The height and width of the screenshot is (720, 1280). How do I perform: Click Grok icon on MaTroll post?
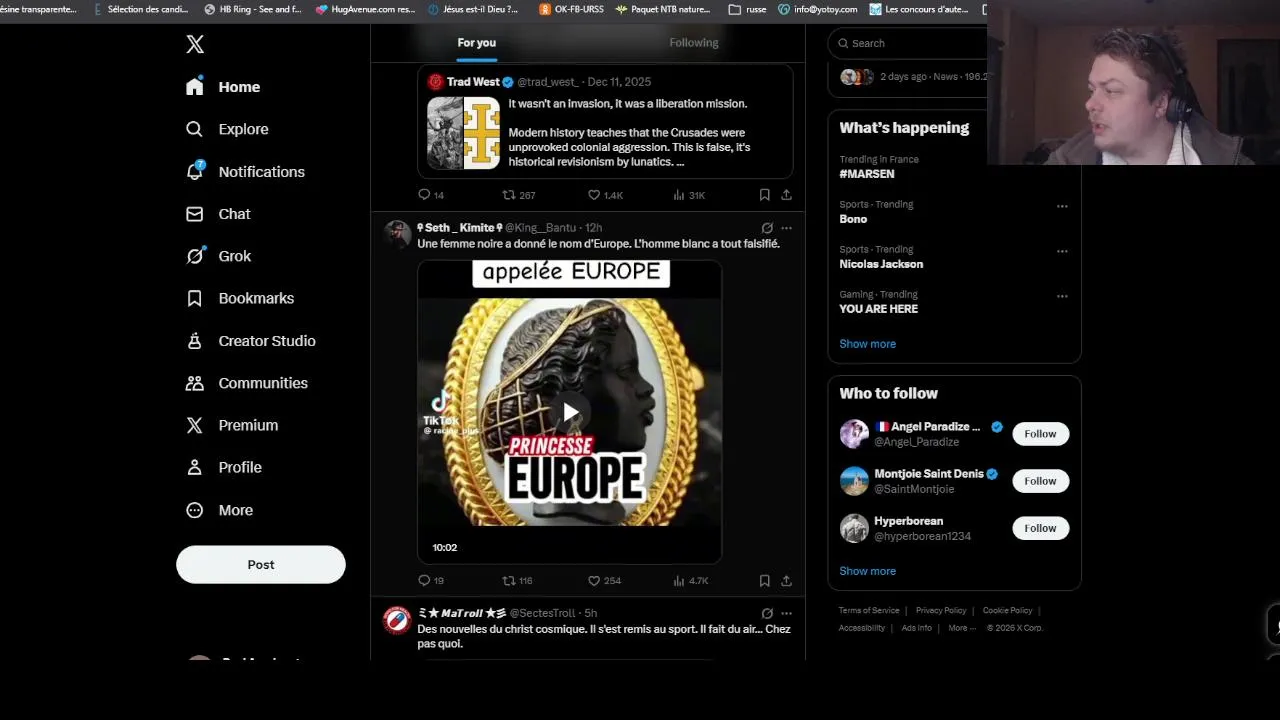pyautogui.click(x=767, y=613)
